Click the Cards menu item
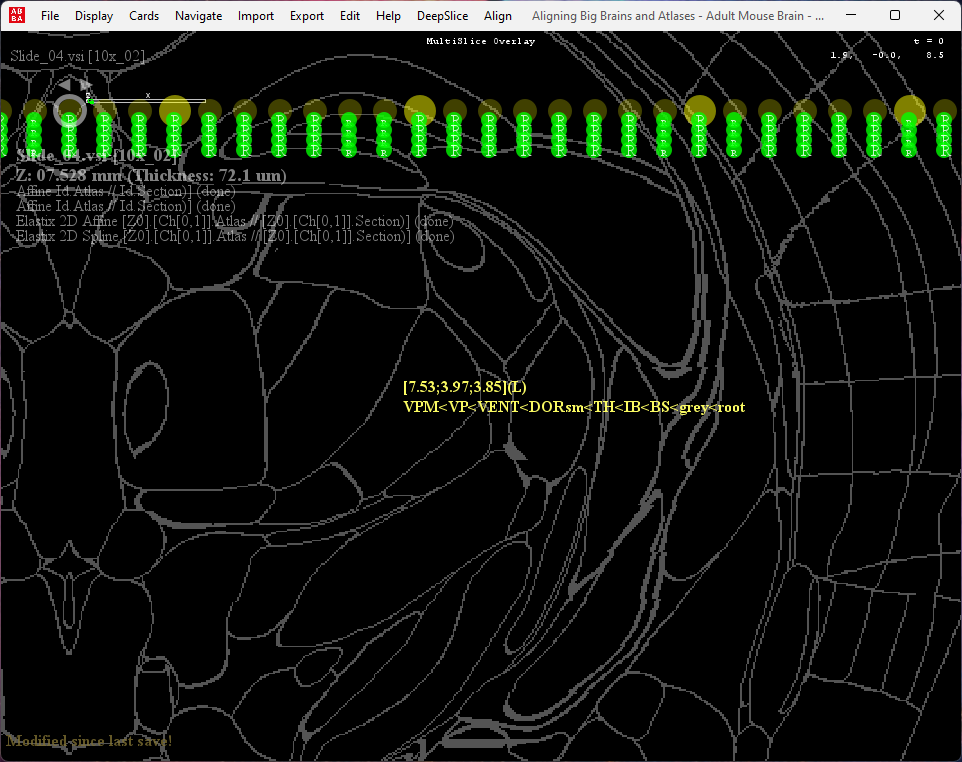Image resolution: width=962 pixels, height=762 pixels. point(144,15)
